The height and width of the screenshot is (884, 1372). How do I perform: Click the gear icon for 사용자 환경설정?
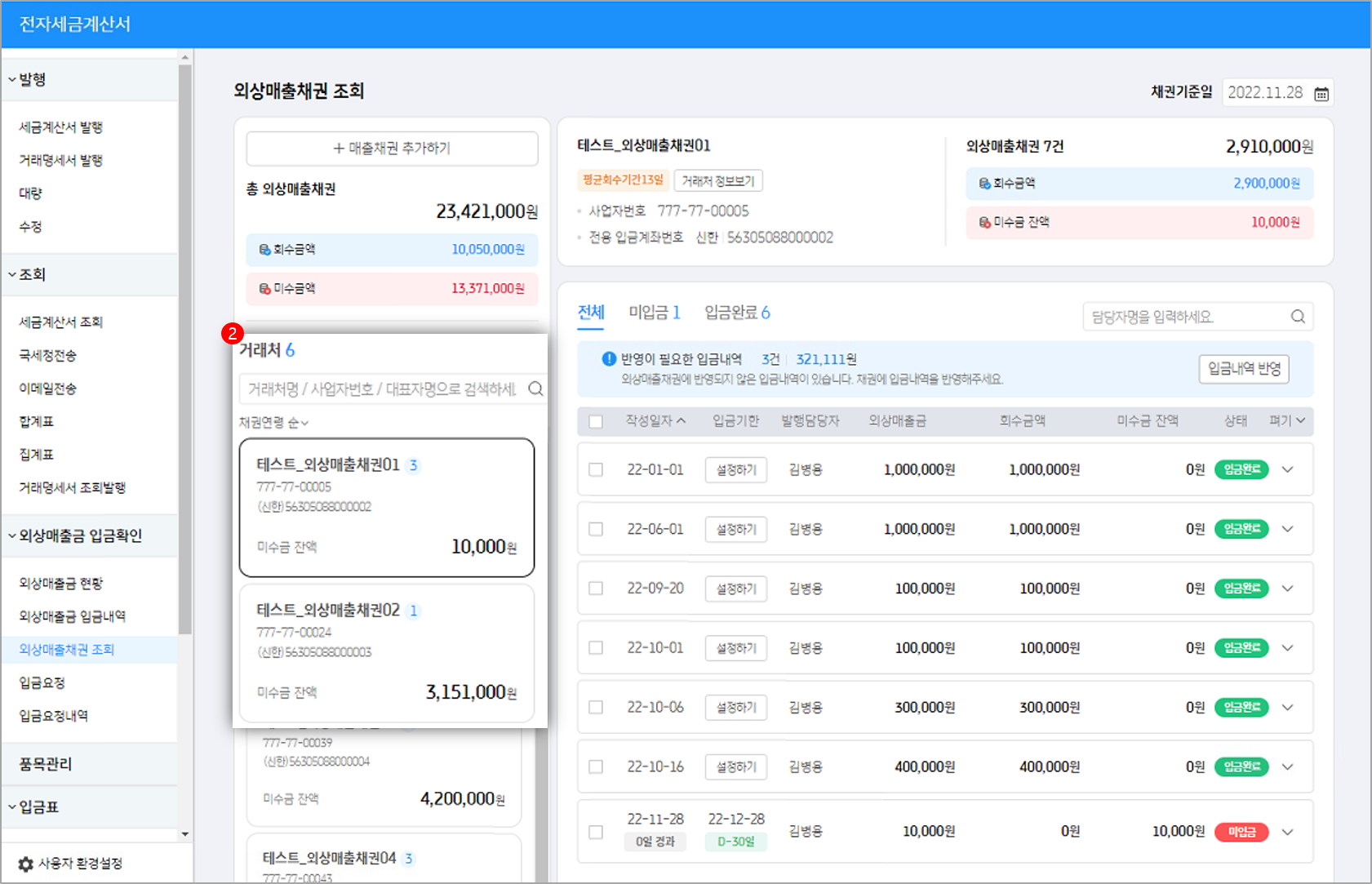(26, 864)
